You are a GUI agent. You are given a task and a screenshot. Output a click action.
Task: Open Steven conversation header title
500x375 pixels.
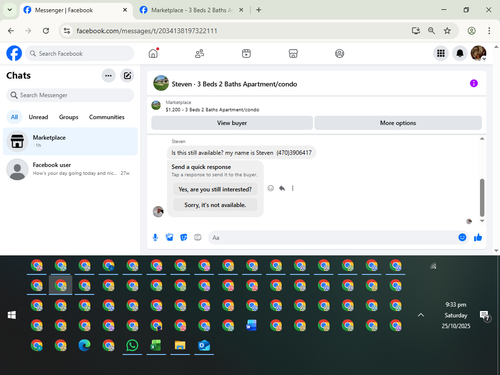(234, 84)
